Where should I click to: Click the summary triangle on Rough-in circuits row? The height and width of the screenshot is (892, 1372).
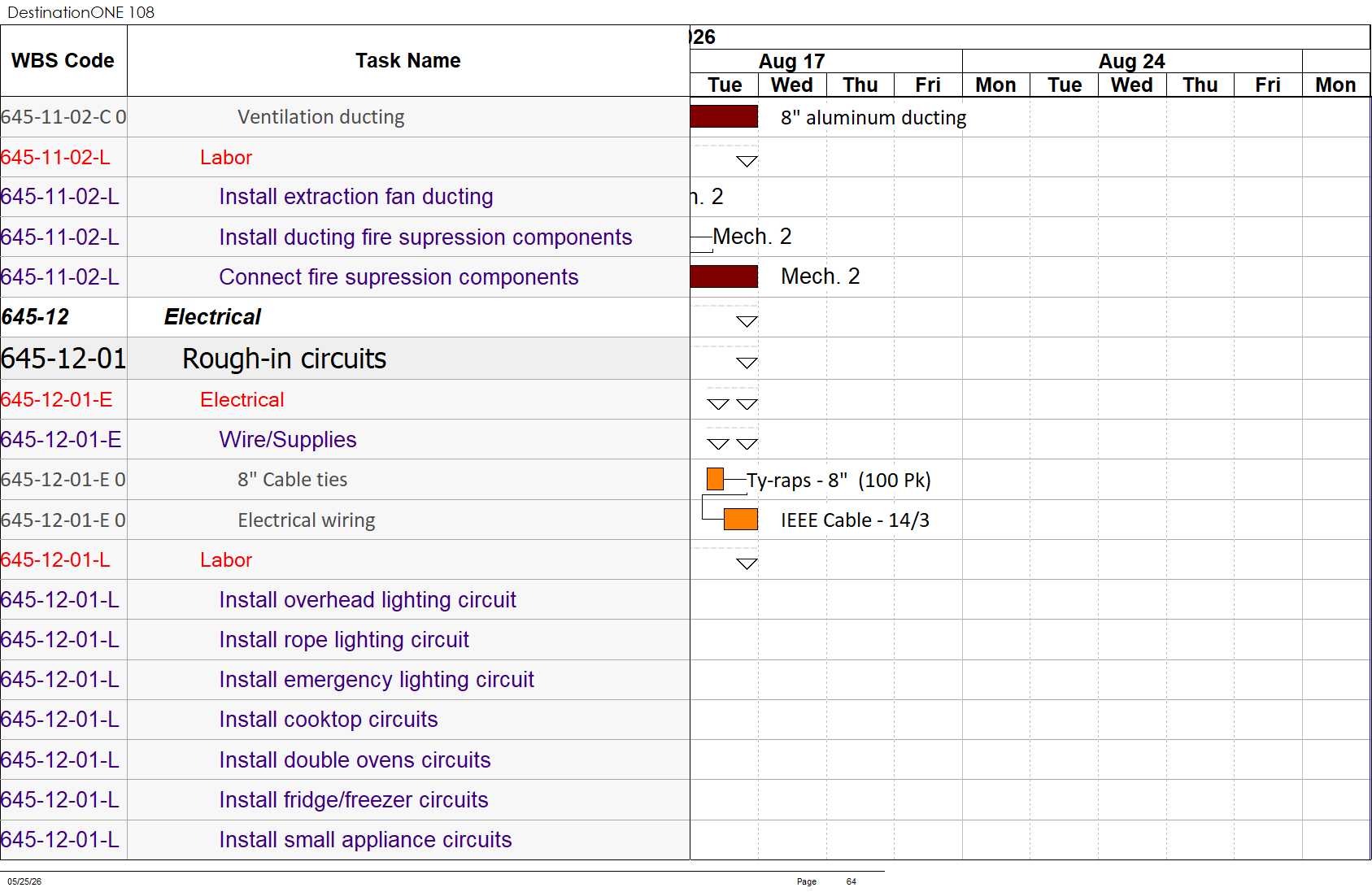(747, 363)
